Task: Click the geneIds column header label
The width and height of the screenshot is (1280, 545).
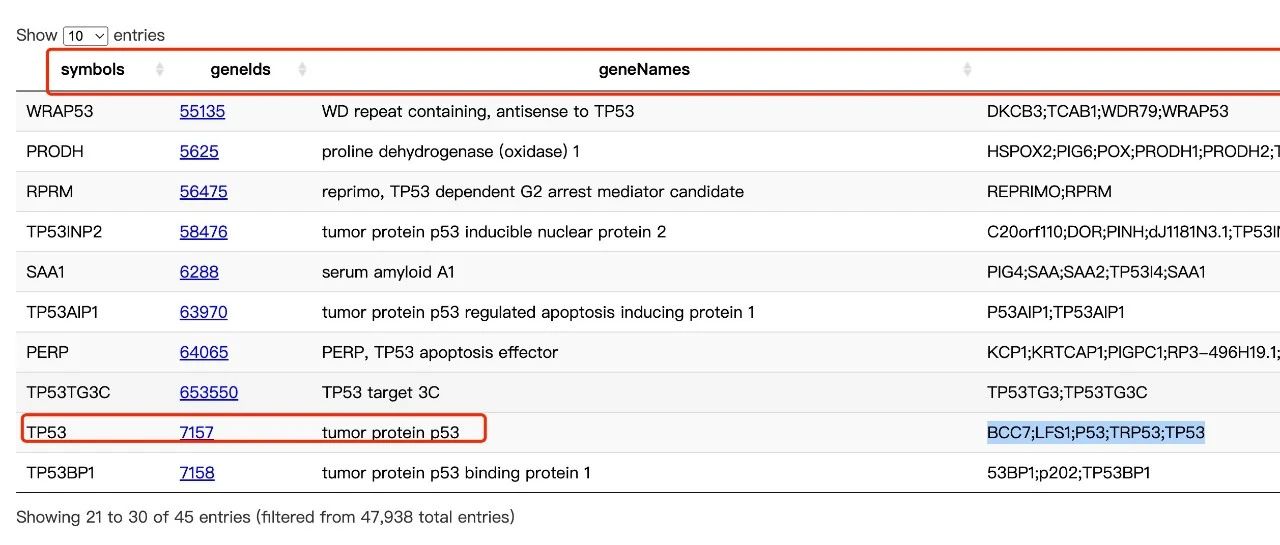Action: [240, 70]
